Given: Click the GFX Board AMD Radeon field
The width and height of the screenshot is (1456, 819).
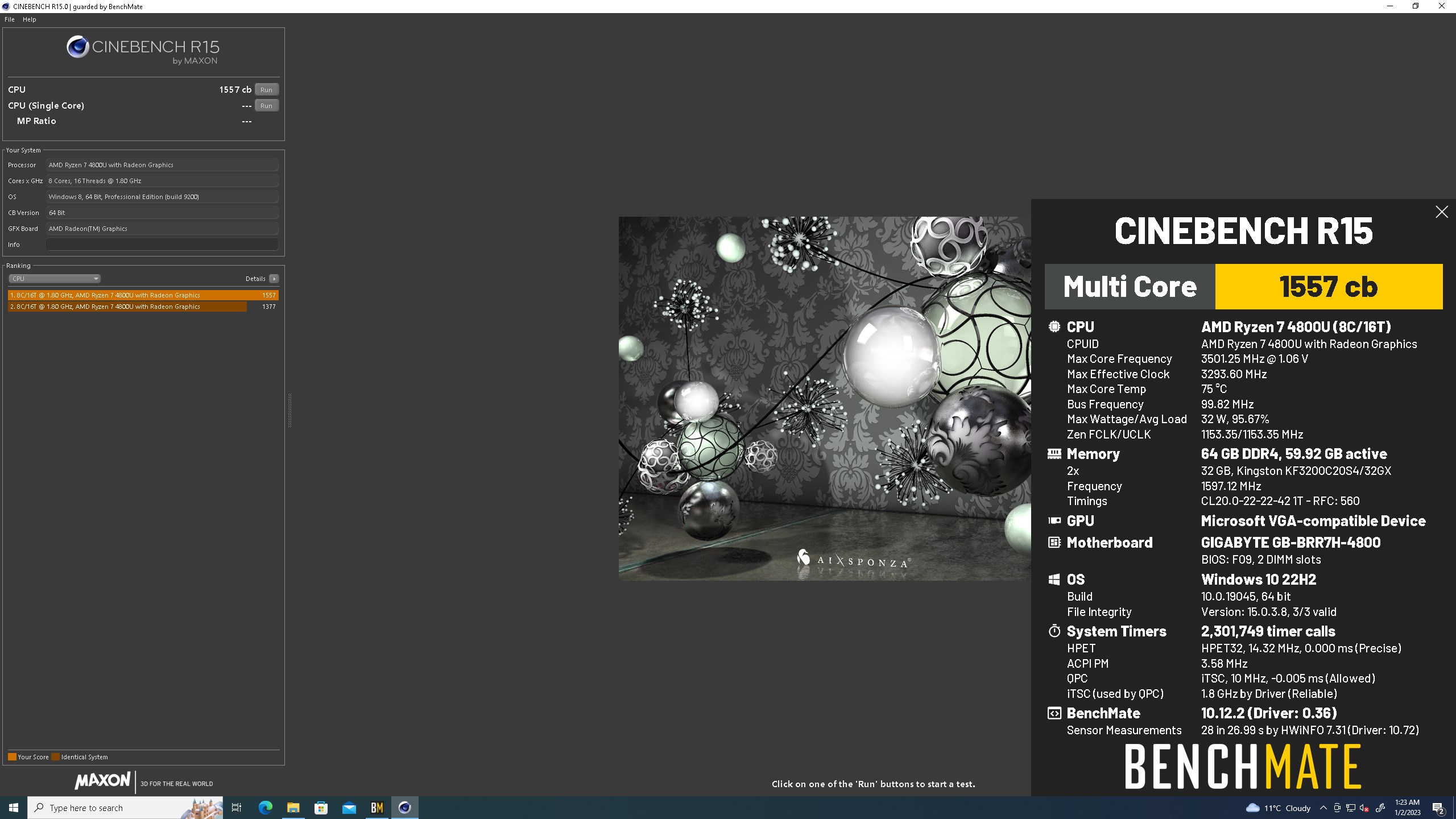Looking at the screenshot, I should [x=162, y=229].
